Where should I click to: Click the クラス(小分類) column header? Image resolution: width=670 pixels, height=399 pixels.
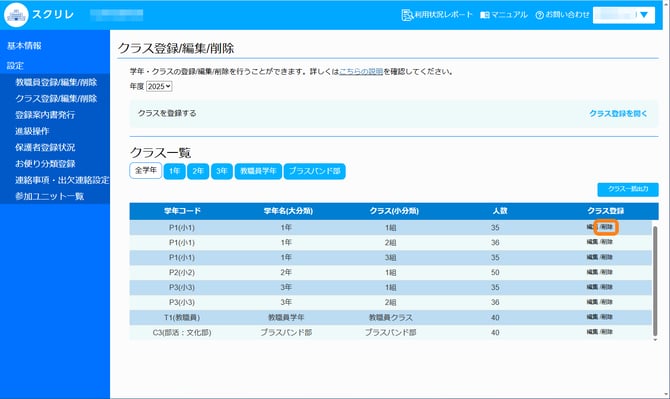coord(394,211)
